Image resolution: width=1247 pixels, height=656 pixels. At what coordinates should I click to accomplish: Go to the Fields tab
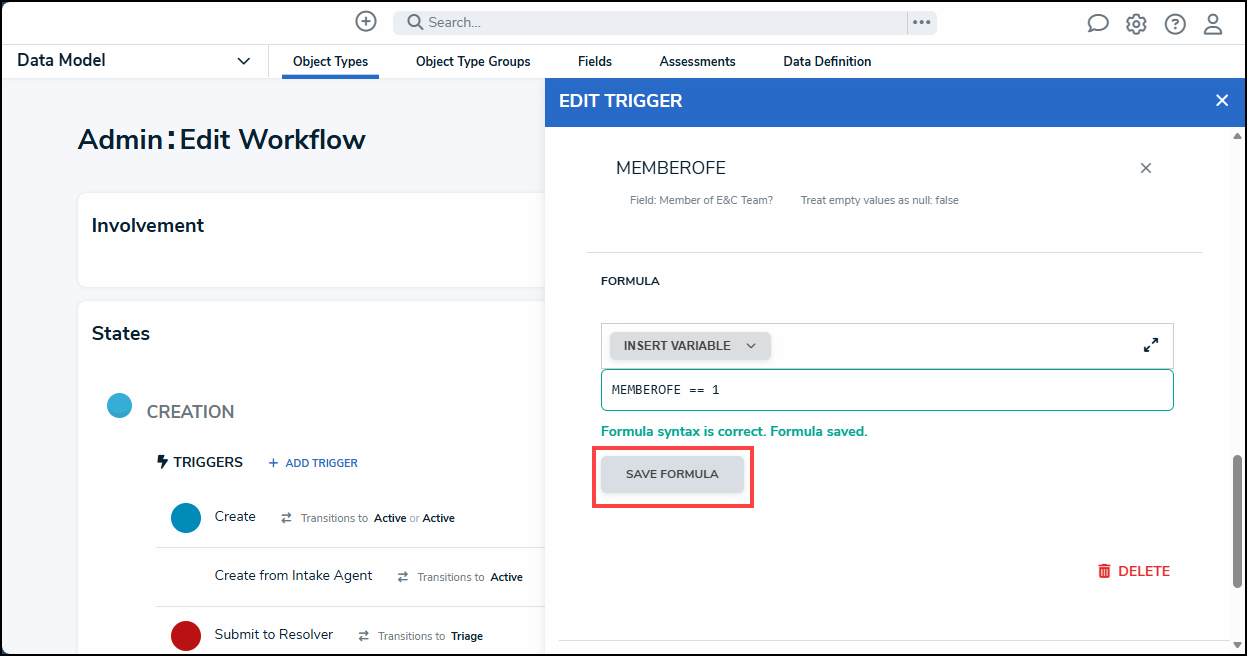point(595,62)
